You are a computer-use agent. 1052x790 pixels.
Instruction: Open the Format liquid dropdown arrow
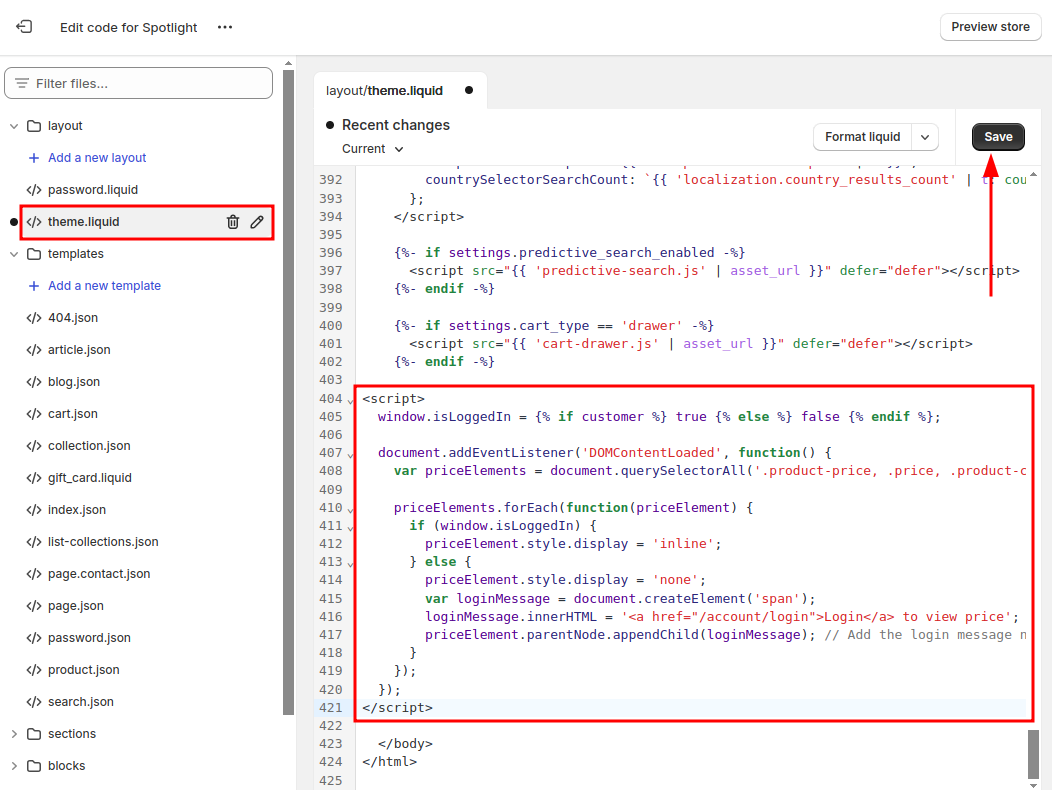tap(926, 137)
